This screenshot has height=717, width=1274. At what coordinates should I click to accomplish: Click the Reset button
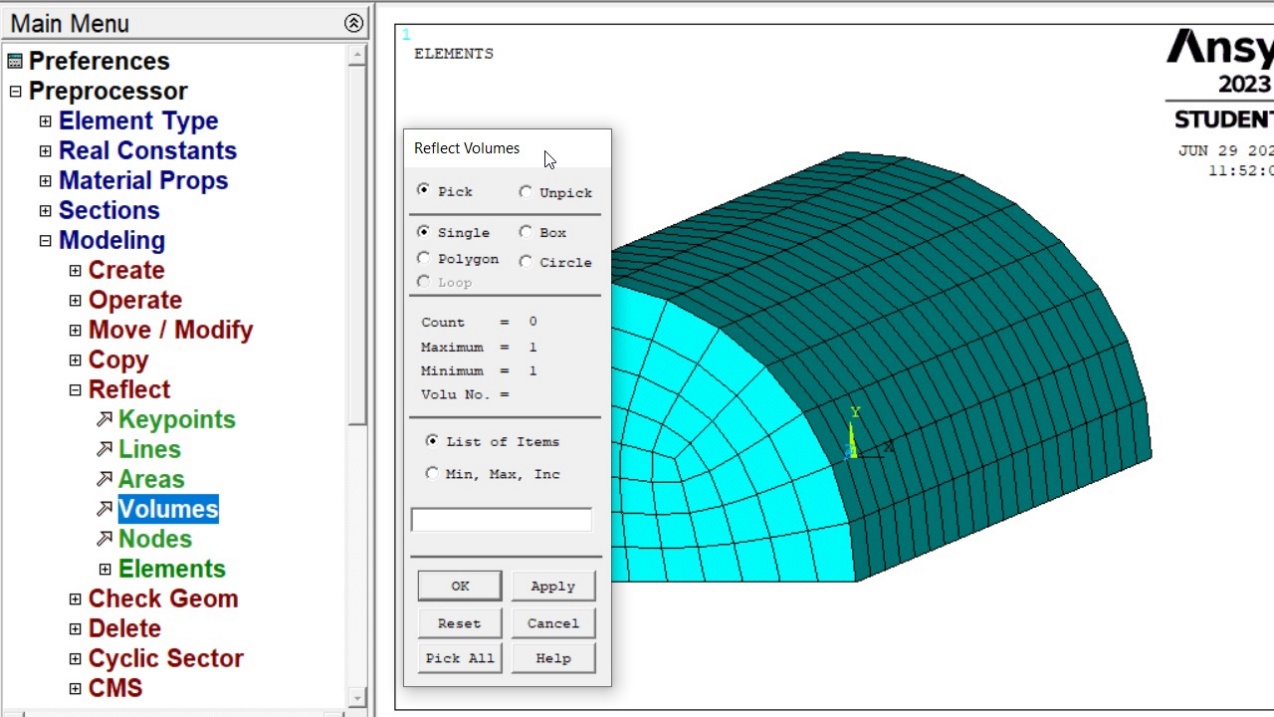tap(460, 623)
